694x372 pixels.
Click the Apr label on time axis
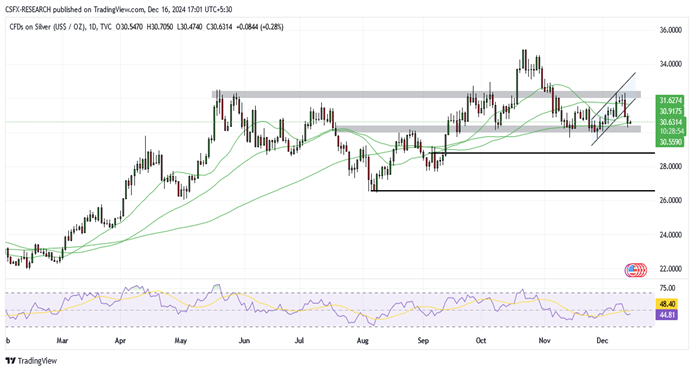point(120,341)
